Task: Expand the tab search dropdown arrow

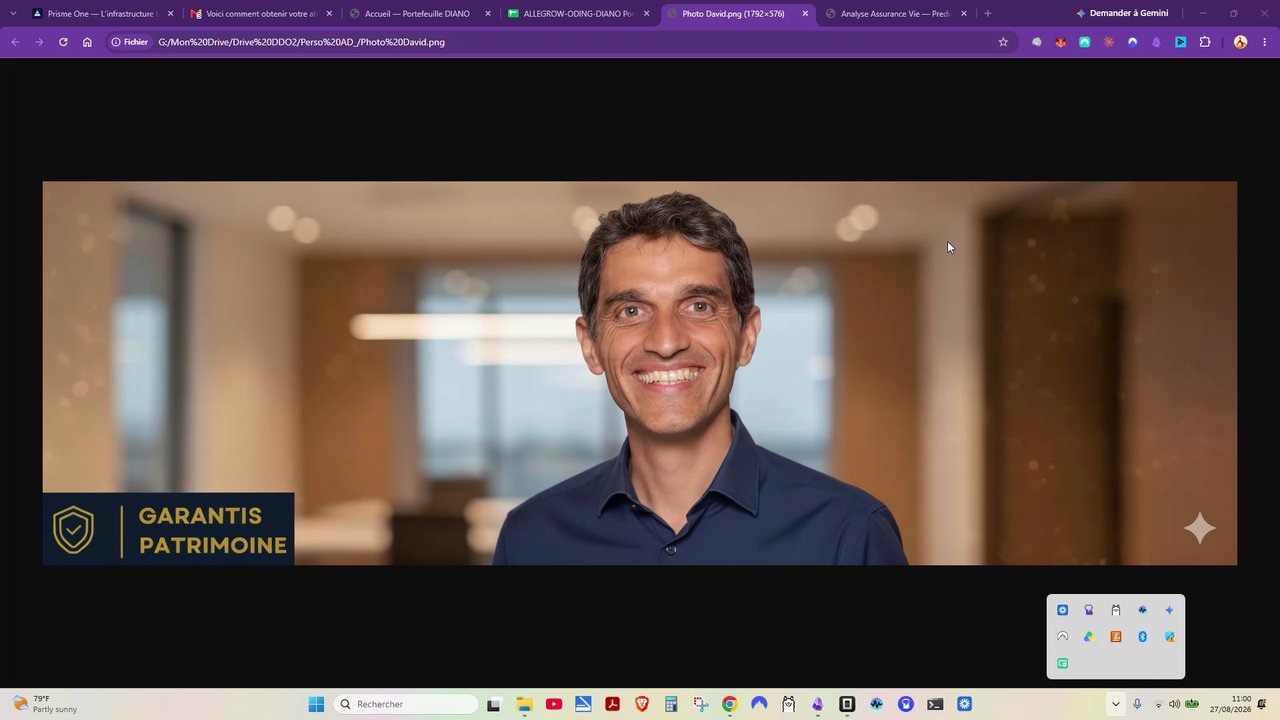Action: click(13, 13)
